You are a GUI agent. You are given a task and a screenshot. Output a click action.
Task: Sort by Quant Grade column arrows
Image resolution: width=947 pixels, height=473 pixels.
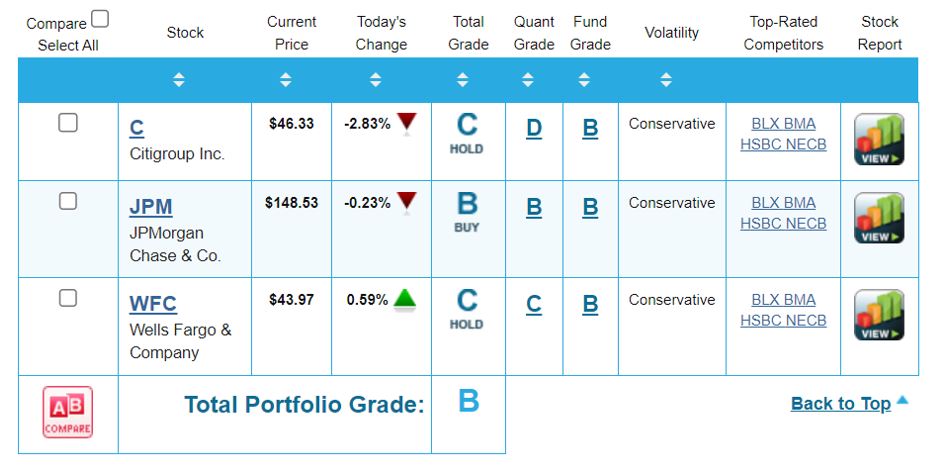[x=528, y=80]
